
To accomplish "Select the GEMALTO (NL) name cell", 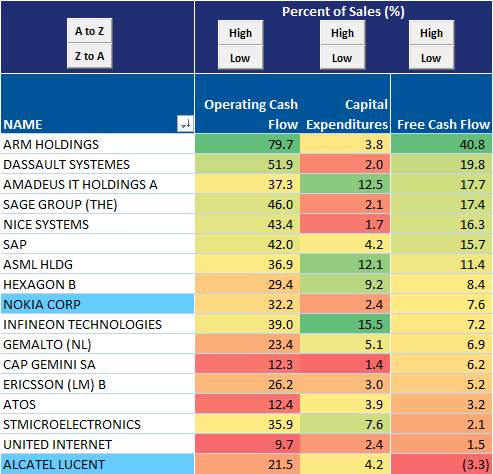I will (x=97, y=344).
